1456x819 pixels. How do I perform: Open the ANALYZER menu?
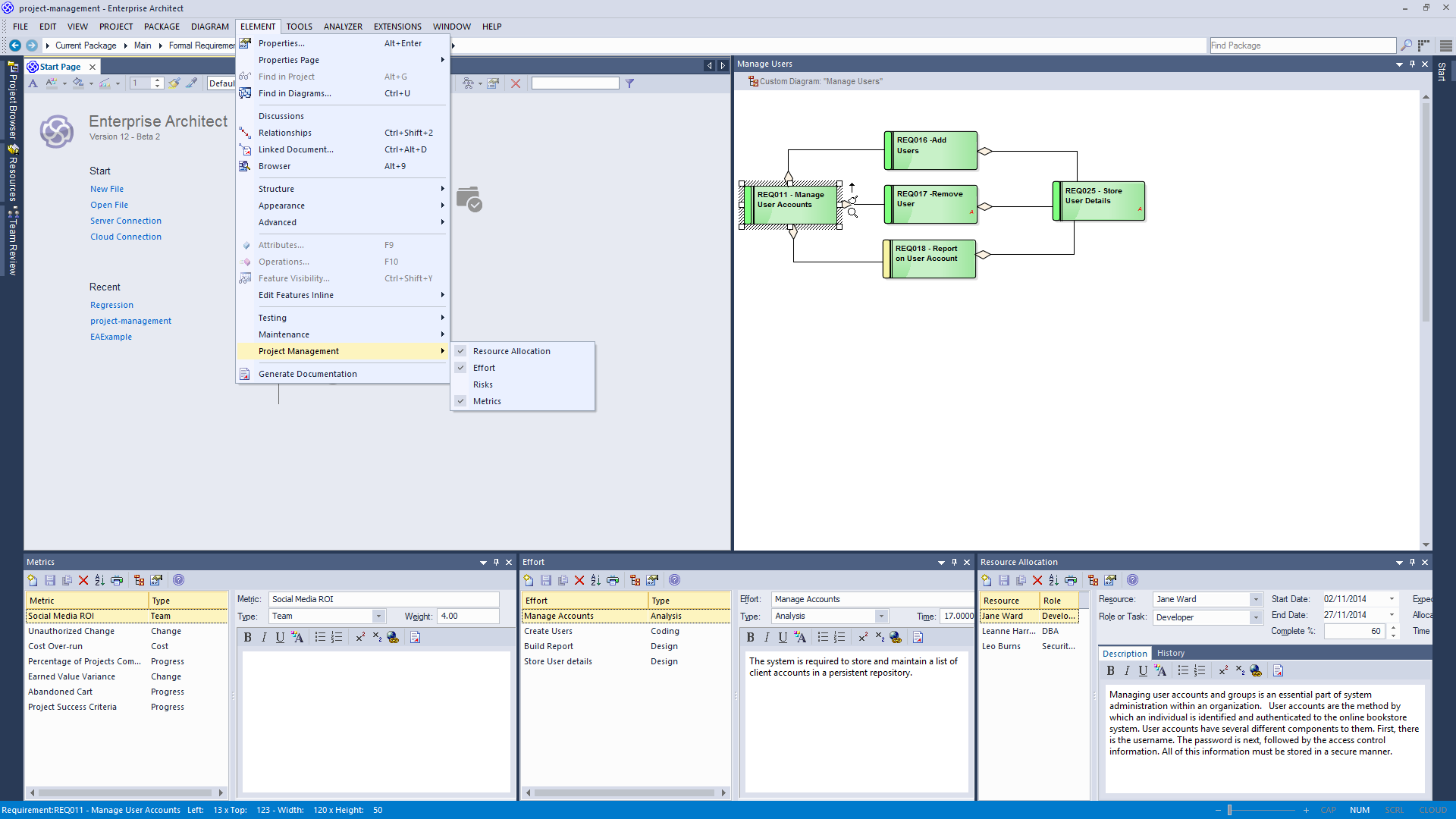coord(343,27)
